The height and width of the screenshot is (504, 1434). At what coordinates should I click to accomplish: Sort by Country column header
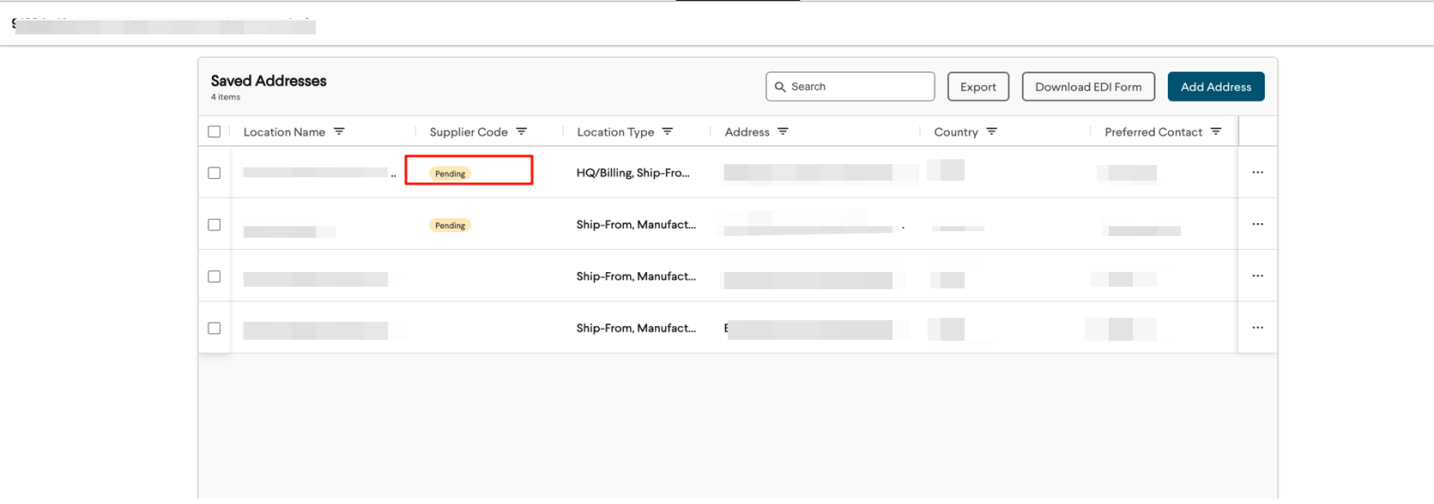[955, 132]
